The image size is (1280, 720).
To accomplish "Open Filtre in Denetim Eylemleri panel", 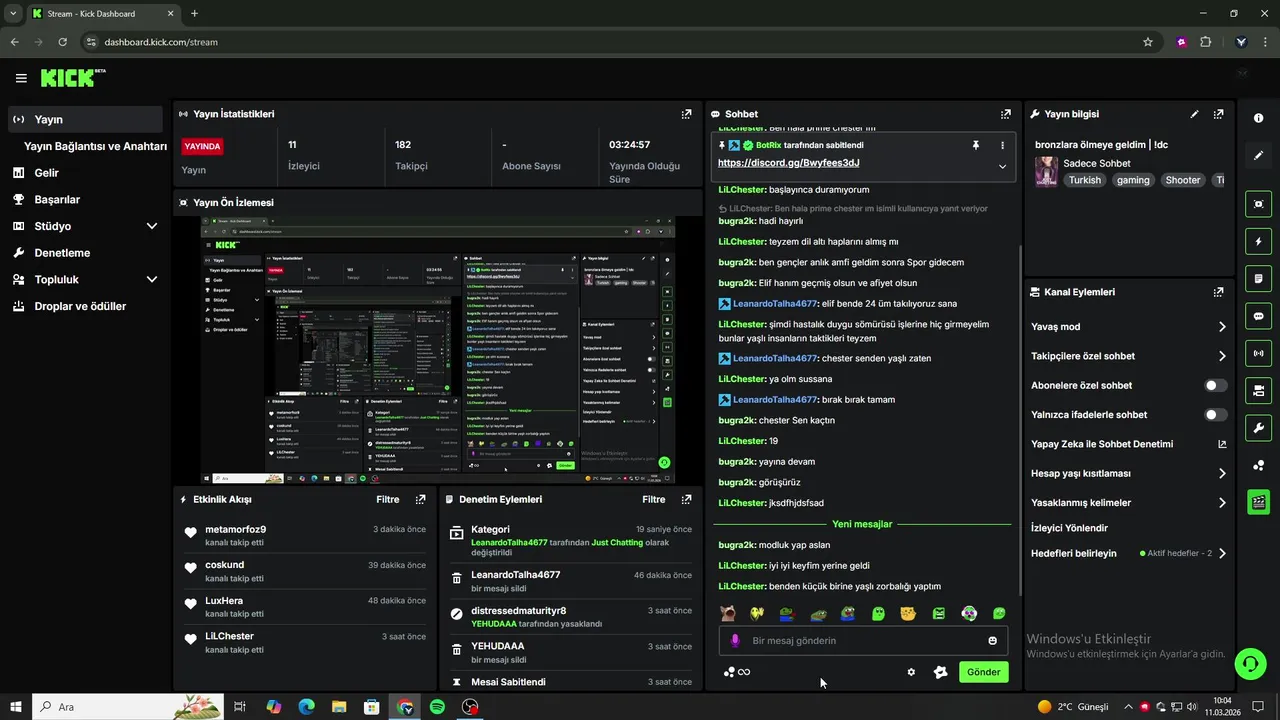I will point(654,499).
